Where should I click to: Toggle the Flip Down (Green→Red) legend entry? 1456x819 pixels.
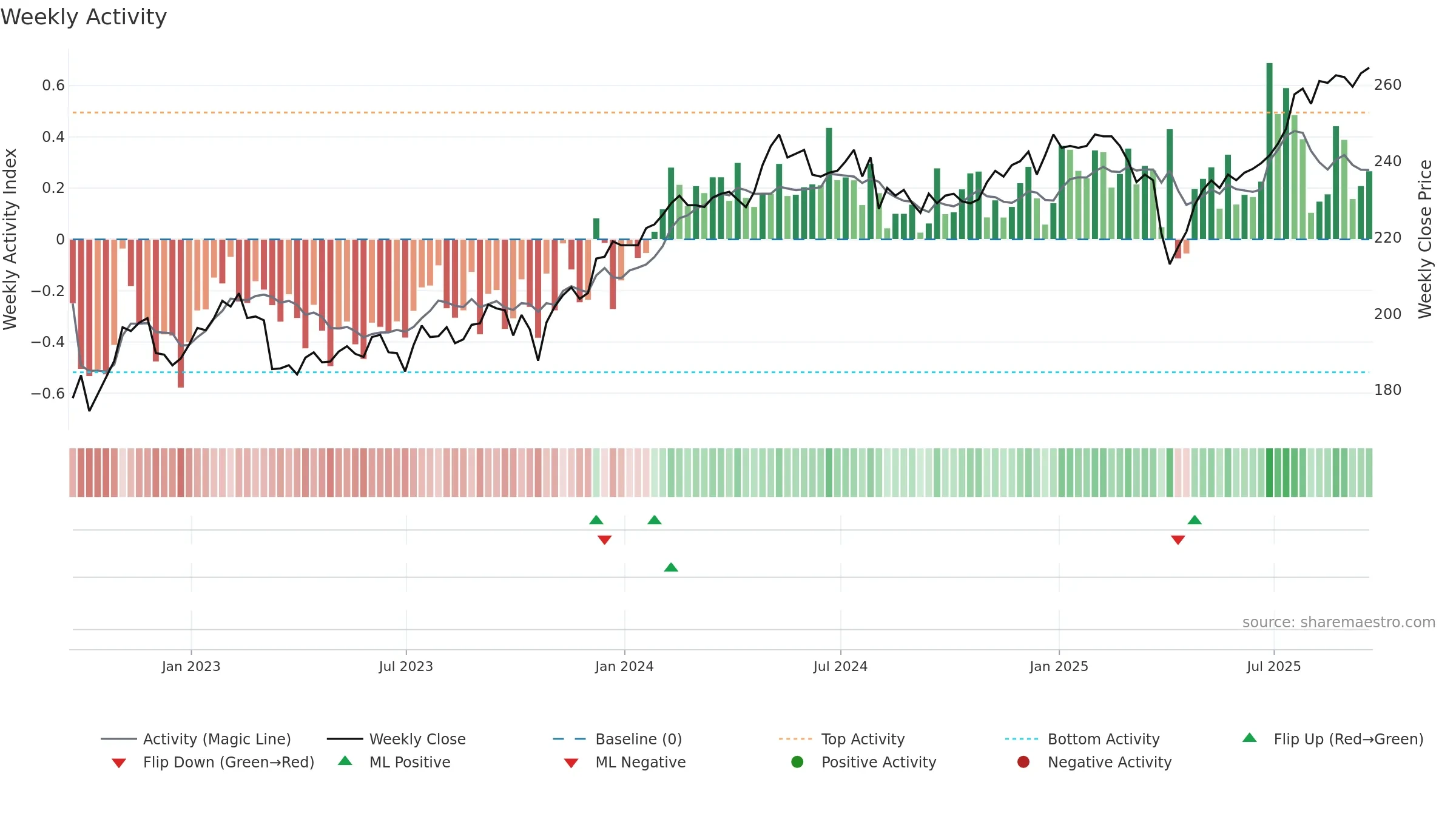pos(212,762)
